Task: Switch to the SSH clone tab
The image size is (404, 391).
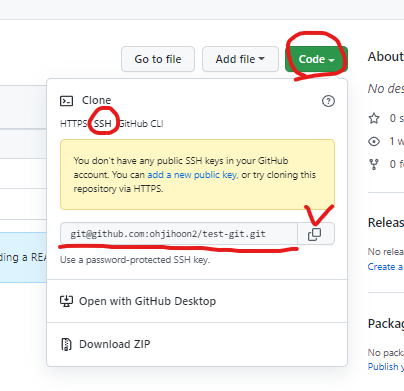Action: 103,124
